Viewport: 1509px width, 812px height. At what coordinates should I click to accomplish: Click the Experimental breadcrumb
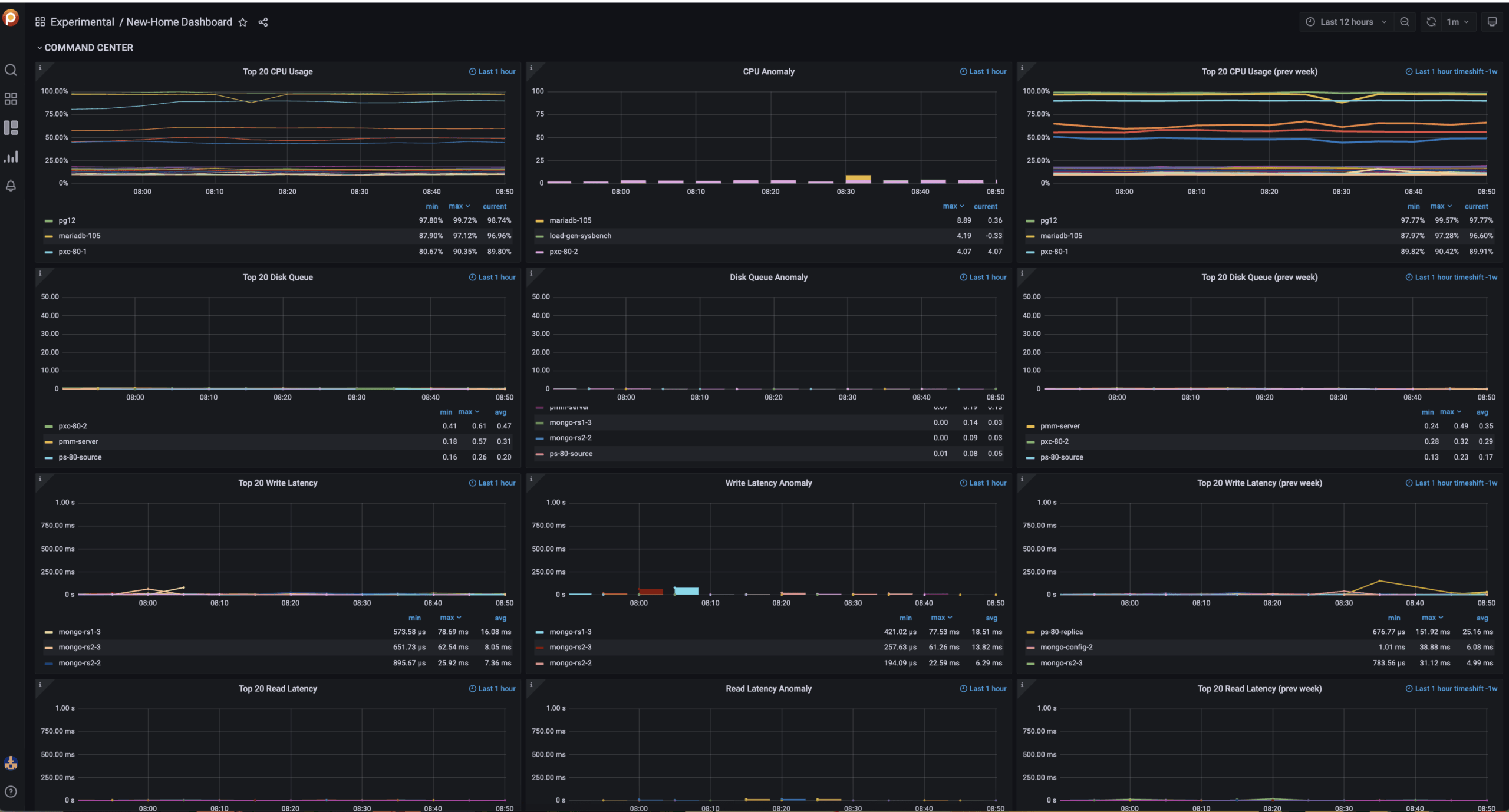(83, 22)
